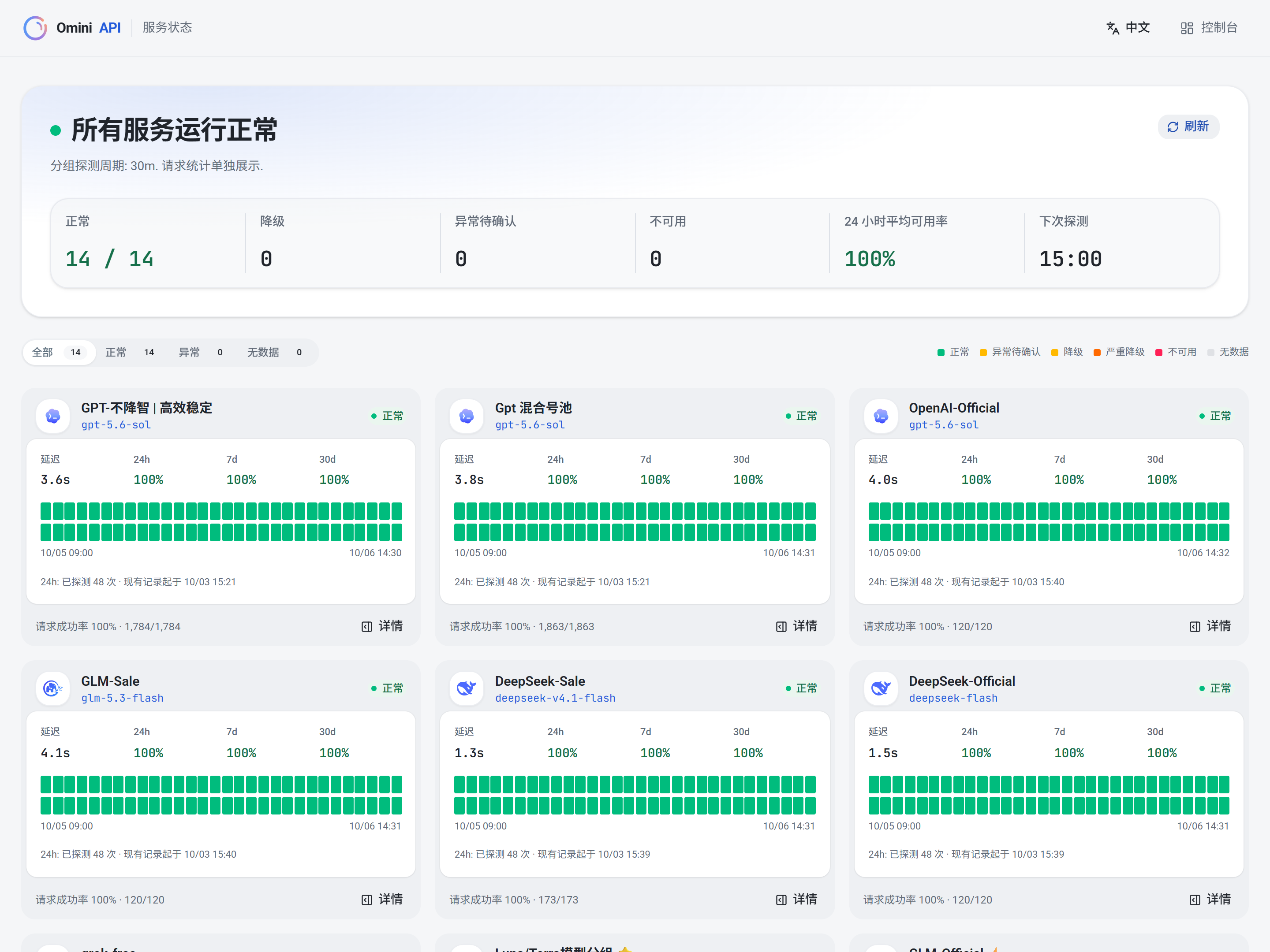Click detail panel icon on GPT-不降智 card
Screen dimensions: 1270x952
[367, 627]
